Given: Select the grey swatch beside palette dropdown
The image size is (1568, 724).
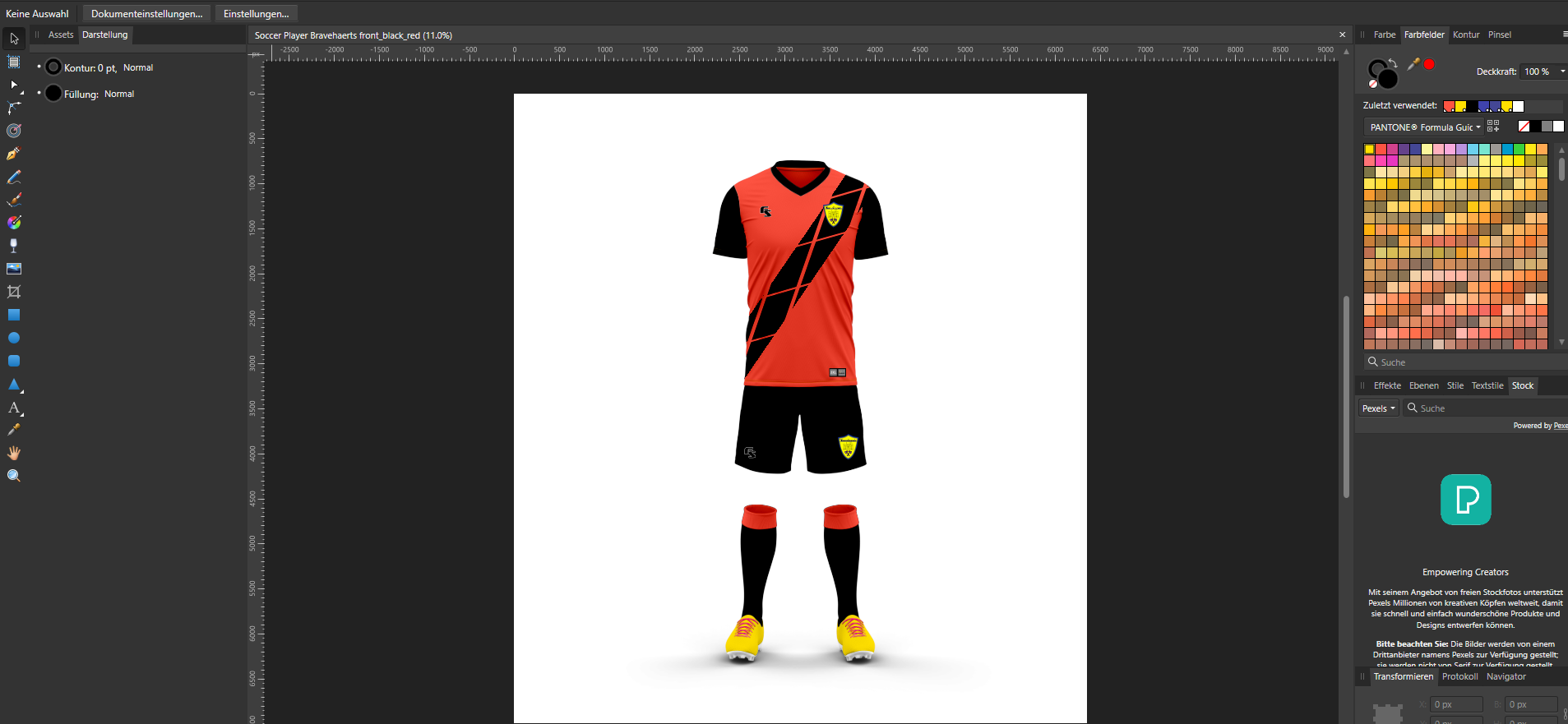Looking at the screenshot, I should click(1547, 126).
